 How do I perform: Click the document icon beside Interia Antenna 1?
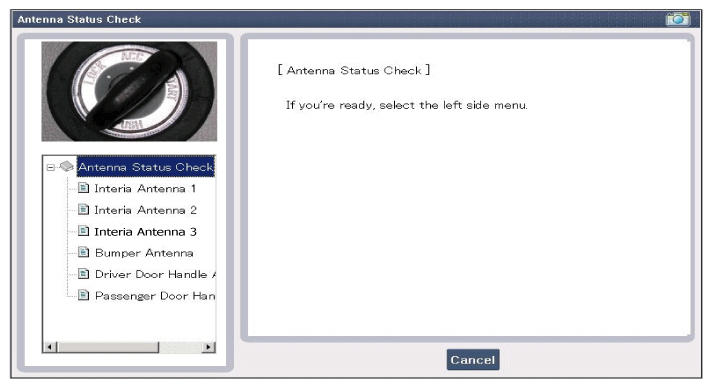(x=83, y=188)
